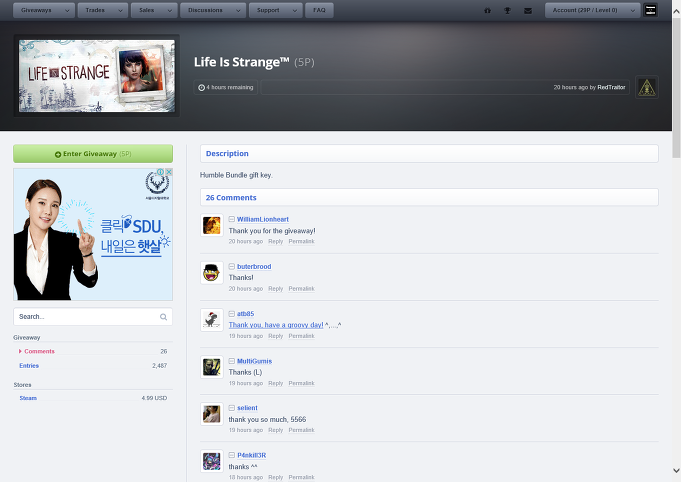Collapse selient's comment
Image resolution: width=681 pixels, height=482 pixels.
click(231, 408)
